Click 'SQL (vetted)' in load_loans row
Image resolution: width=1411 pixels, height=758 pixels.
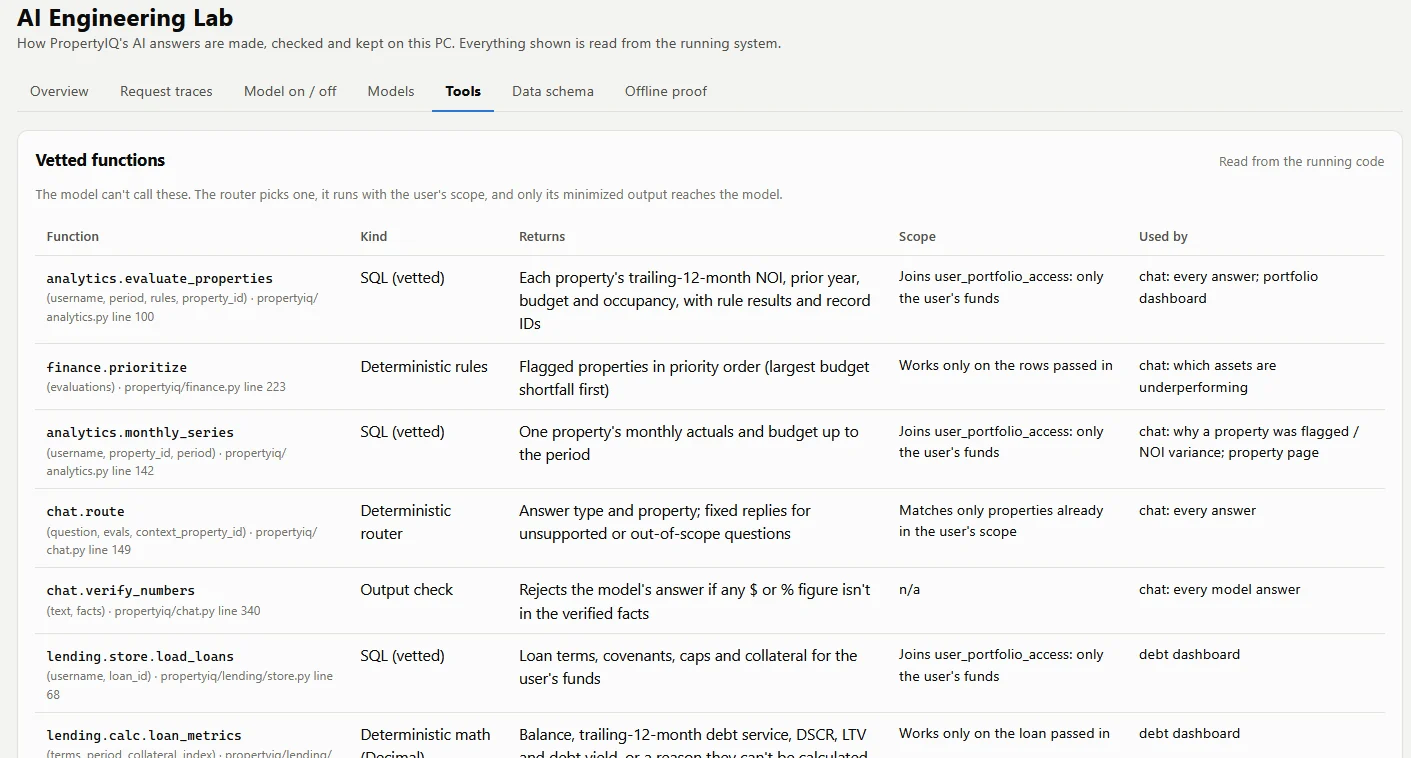point(402,656)
